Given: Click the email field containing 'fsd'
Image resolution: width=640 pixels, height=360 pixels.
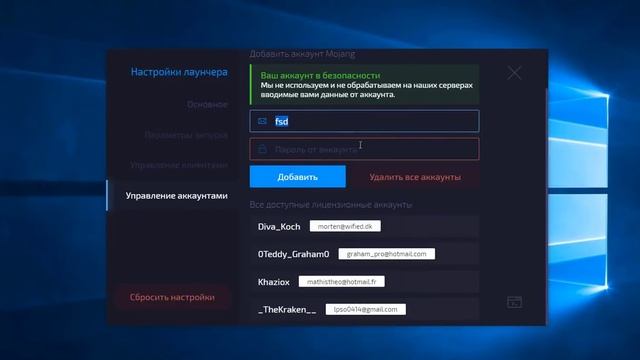Looking at the screenshot, I should (364, 121).
